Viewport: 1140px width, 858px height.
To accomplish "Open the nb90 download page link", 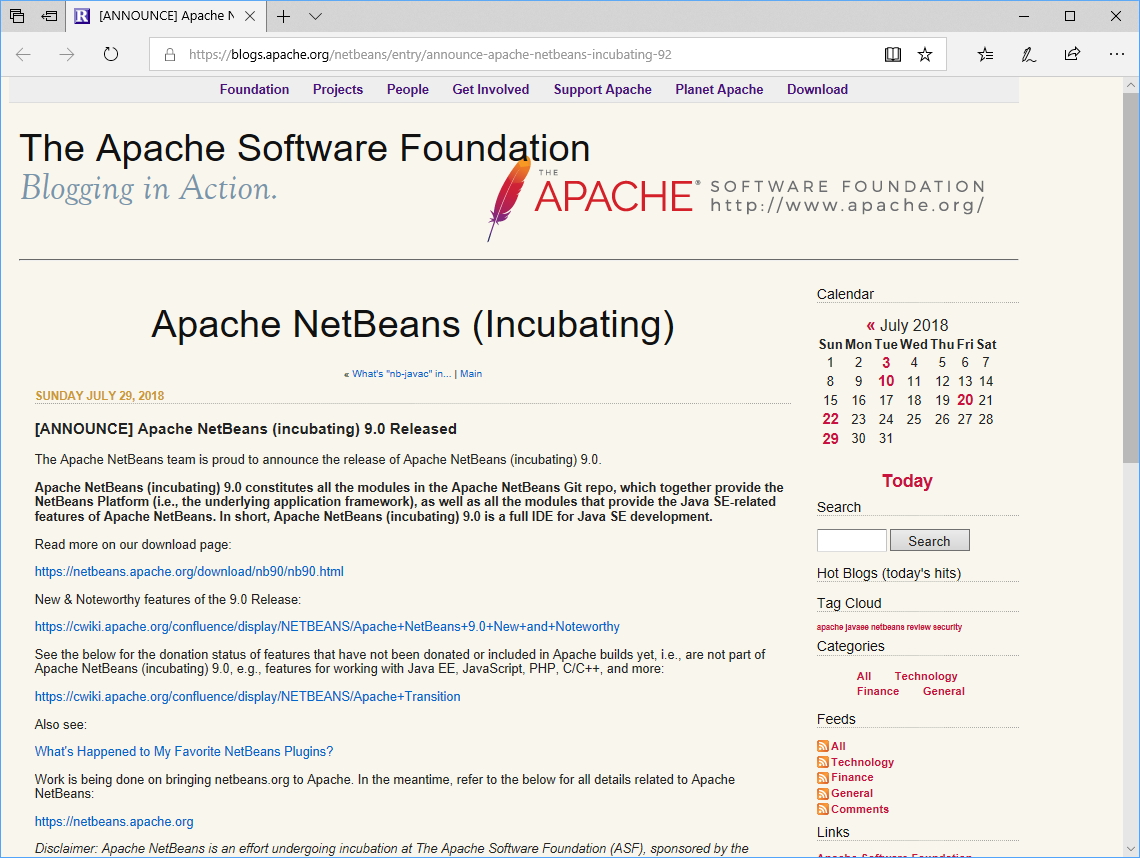I will 189,571.
